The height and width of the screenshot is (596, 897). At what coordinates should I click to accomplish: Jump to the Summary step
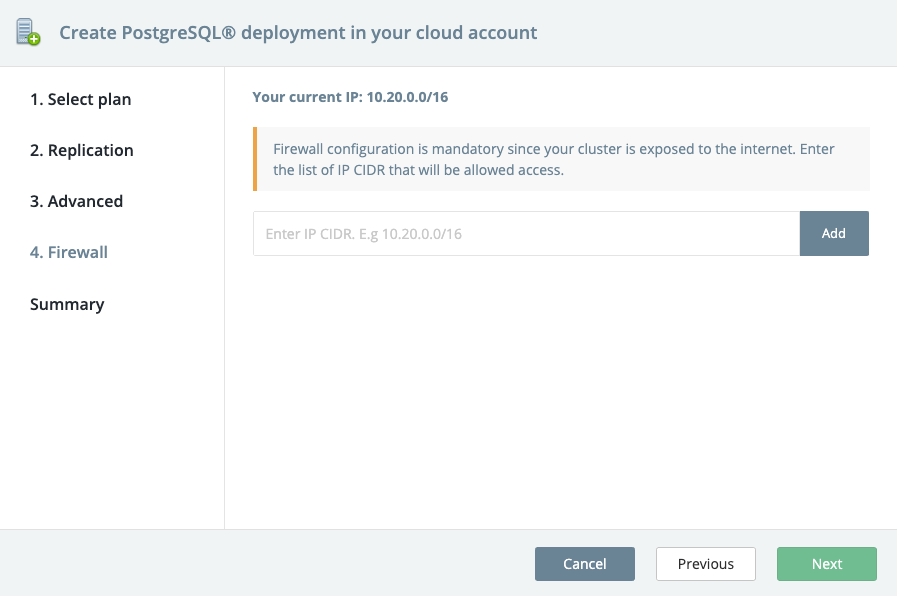(67, 304)
